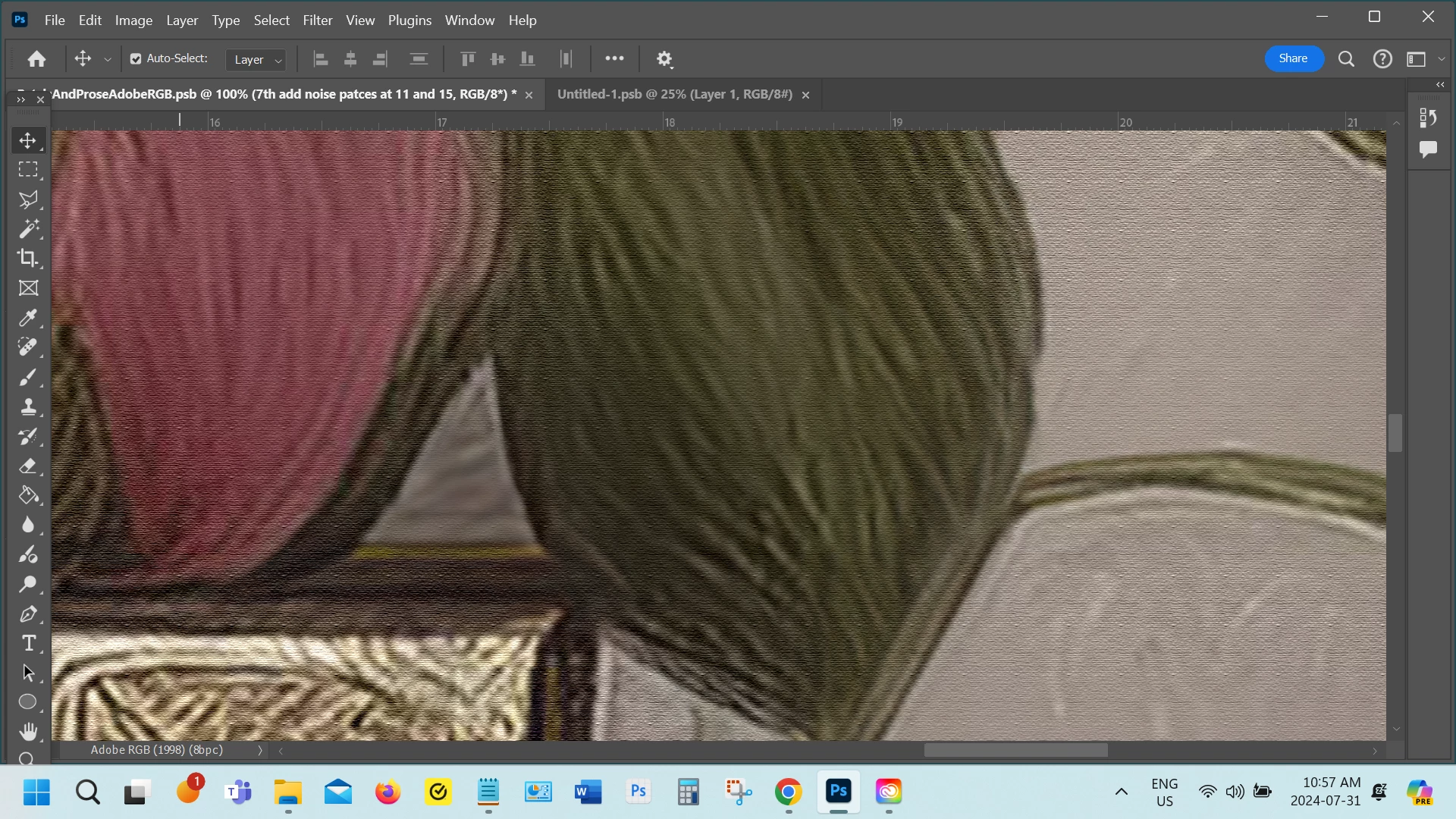This screenshot has width=1456, height=819.
Task: Select the Magic Wand tool
Action: (x=28, y=228)
